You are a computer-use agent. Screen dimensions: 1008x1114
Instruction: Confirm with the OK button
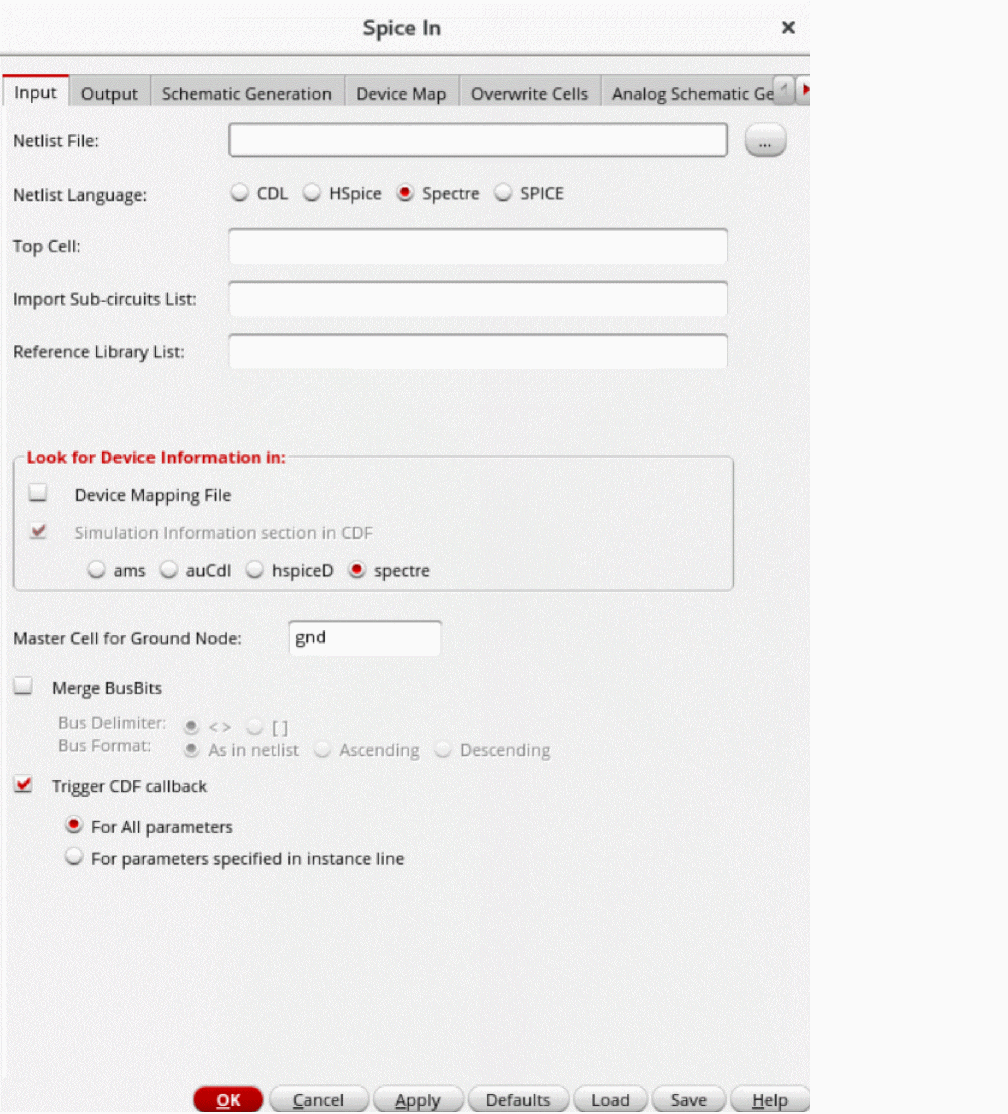point(228,1100)
